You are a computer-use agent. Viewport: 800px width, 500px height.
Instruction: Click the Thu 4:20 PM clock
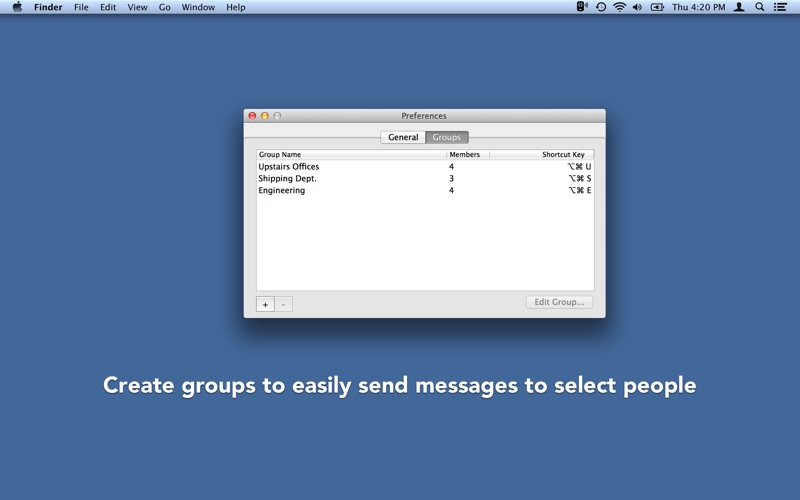pos(698,7)
